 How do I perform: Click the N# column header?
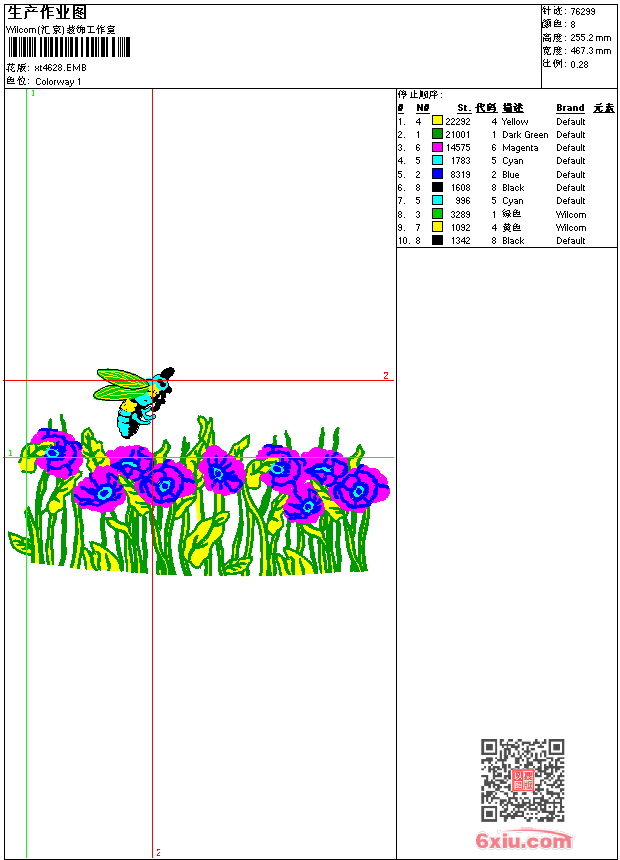coord(422,108)
